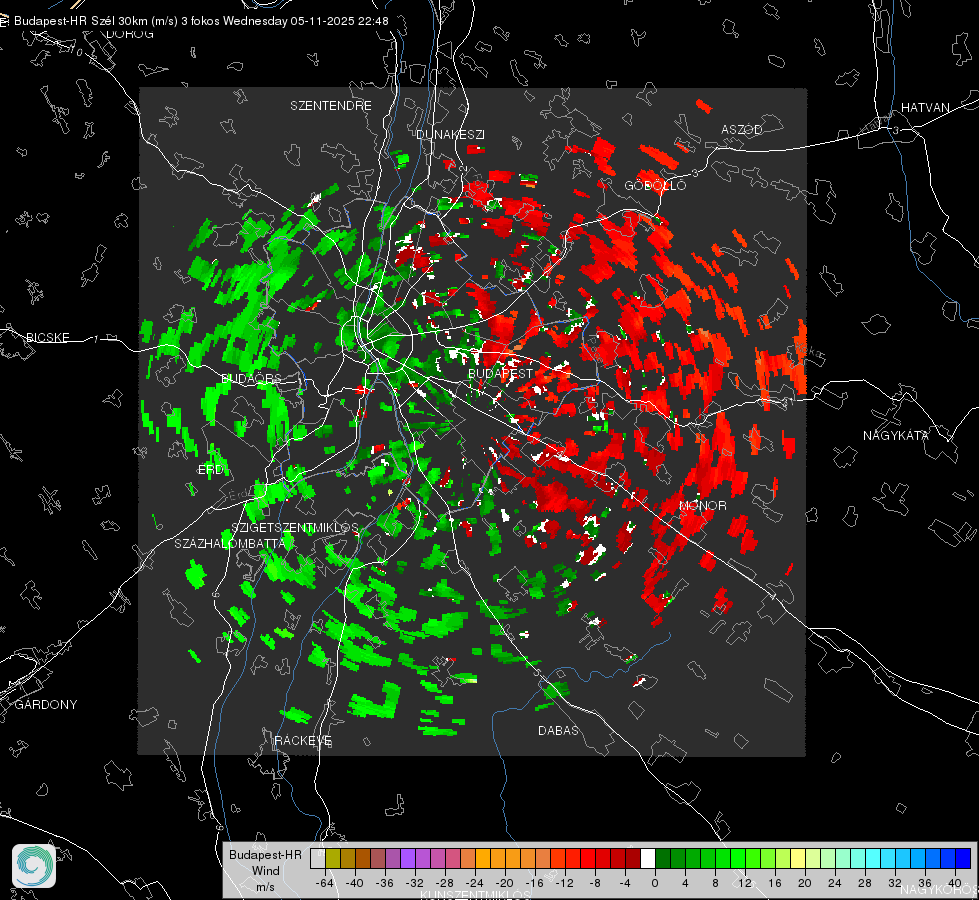This screenshot has height=900, width=979.
Task: Click the DUNAKESZI town label
Action: 450,134
